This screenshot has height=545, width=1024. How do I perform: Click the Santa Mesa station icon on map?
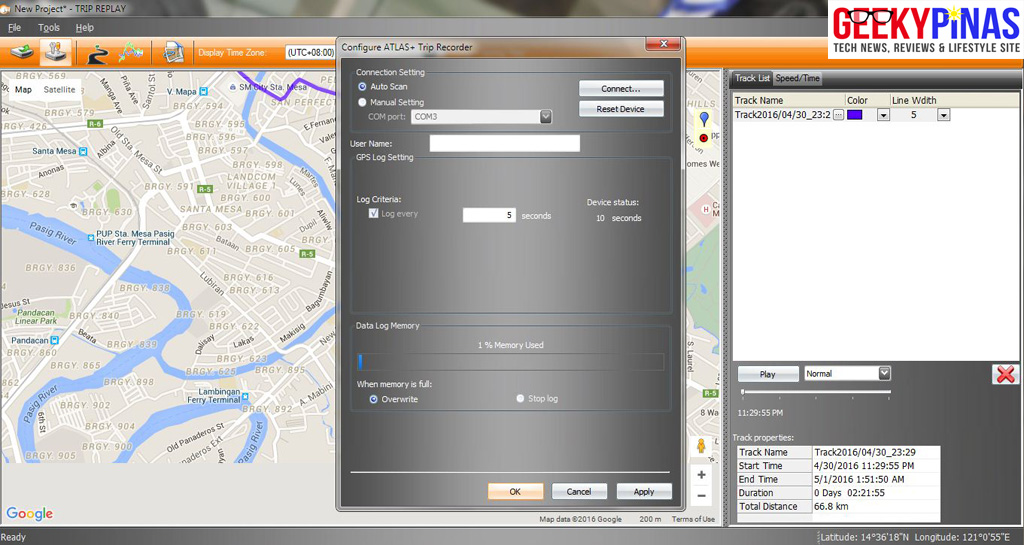click(83, 151)
